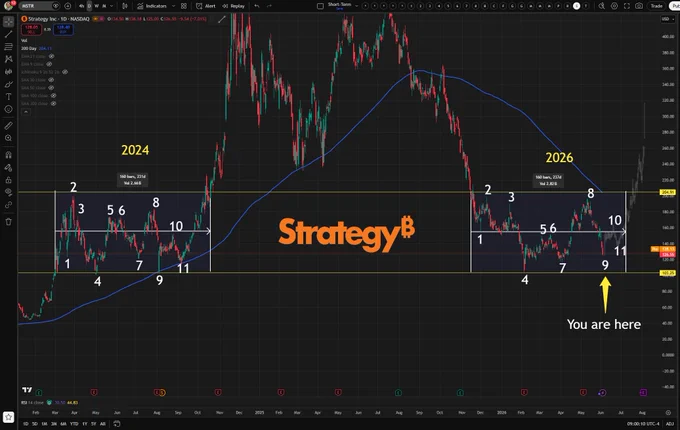Start bar Replay mode
The image size is (680, 430).
[x=233, y=6]
